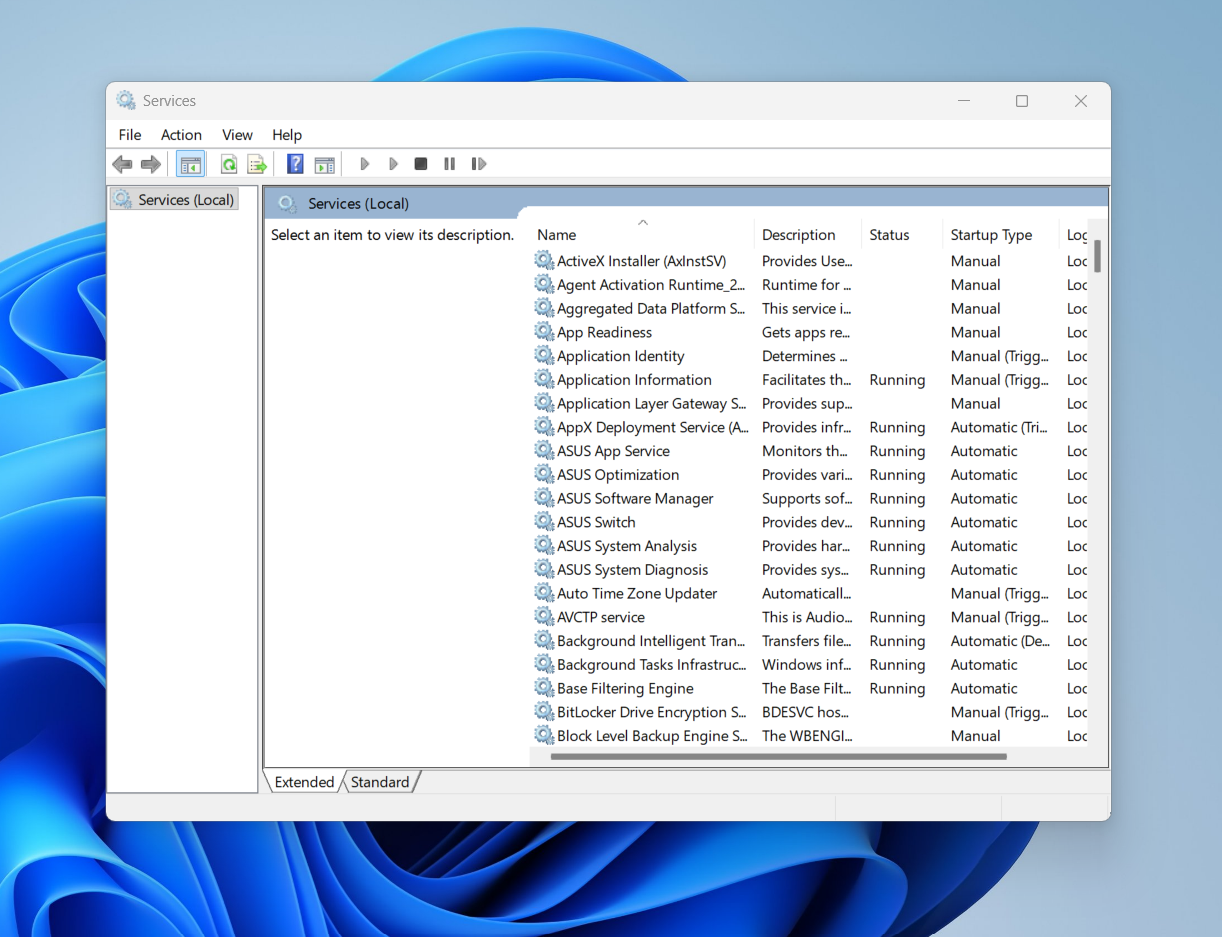
Task: Click the horizontal scrollbar below the services list
Action: click(x=778, y=757)
